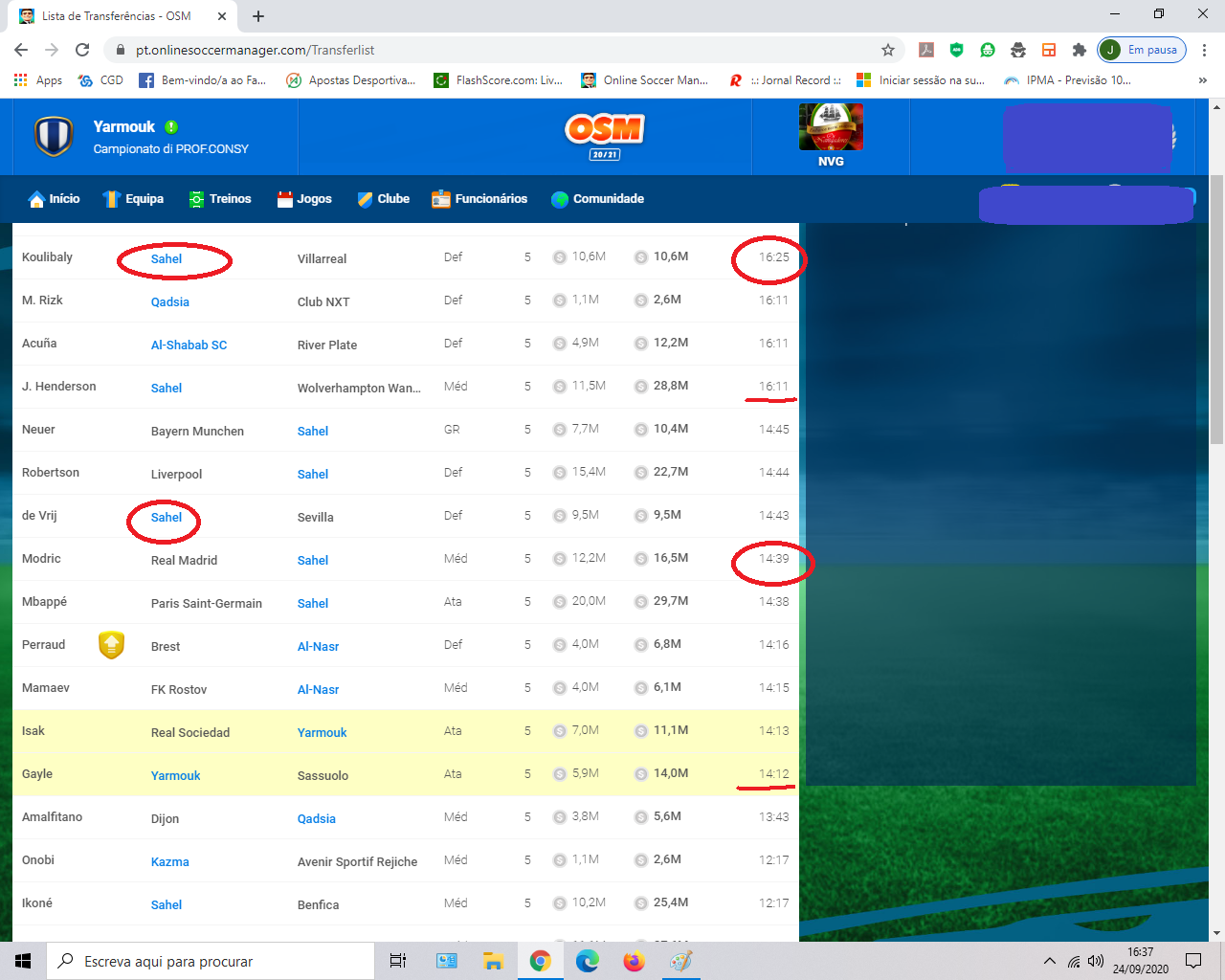This screenshot has width=1225, height=980.
Task: Open the Apostas Desportivas bookmark
Action: pyautogui.click(x=351, y=80)
